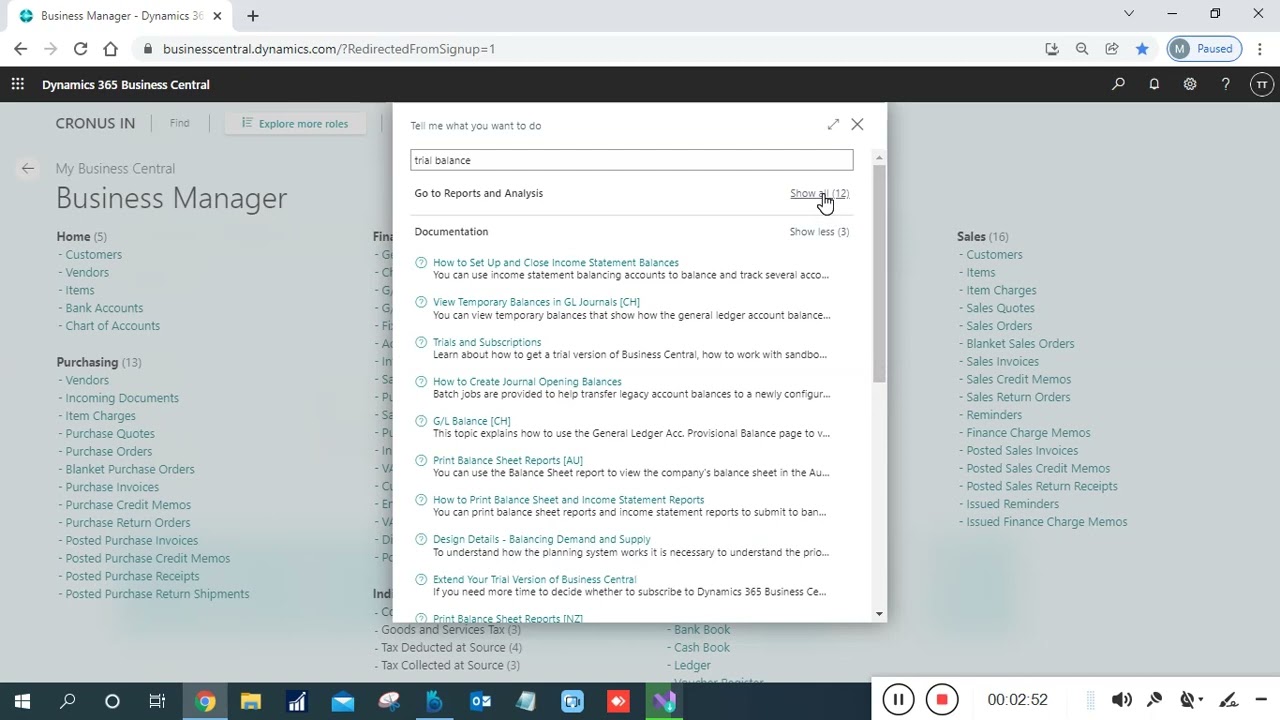Pause the screen recording
Viewport: 1280px width, 720px height.
898,700
